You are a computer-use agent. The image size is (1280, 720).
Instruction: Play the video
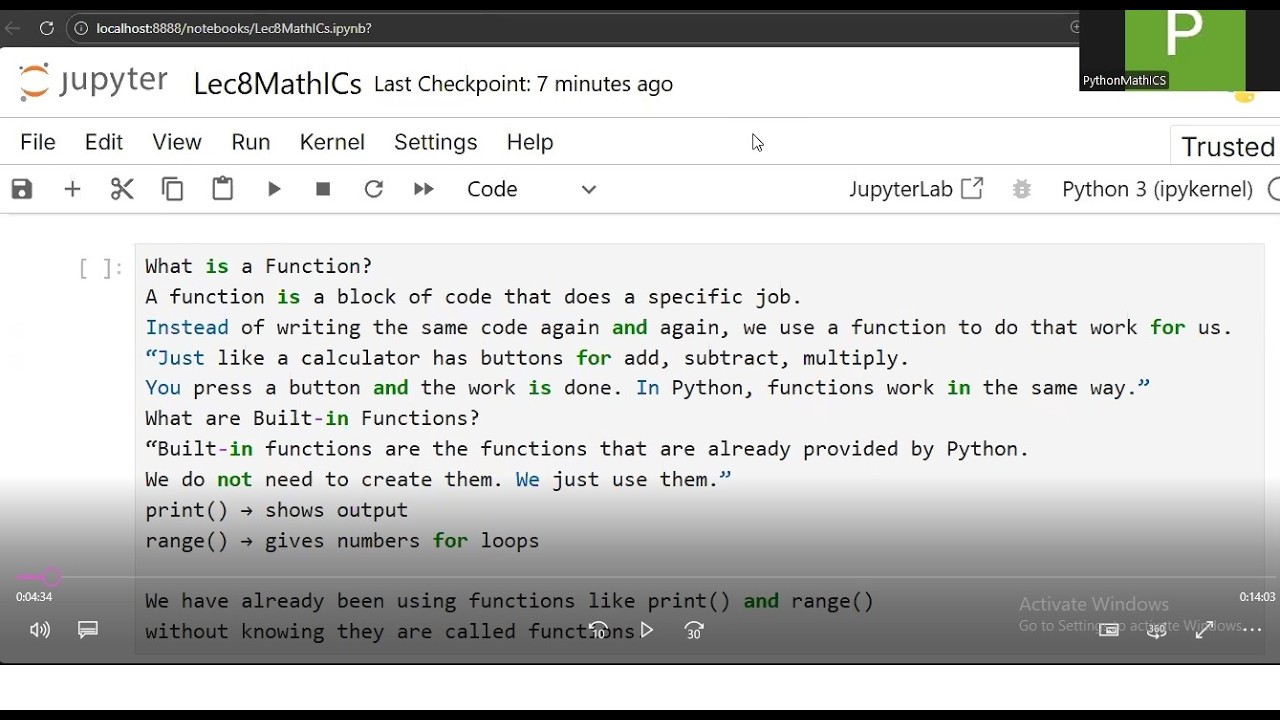646,630
